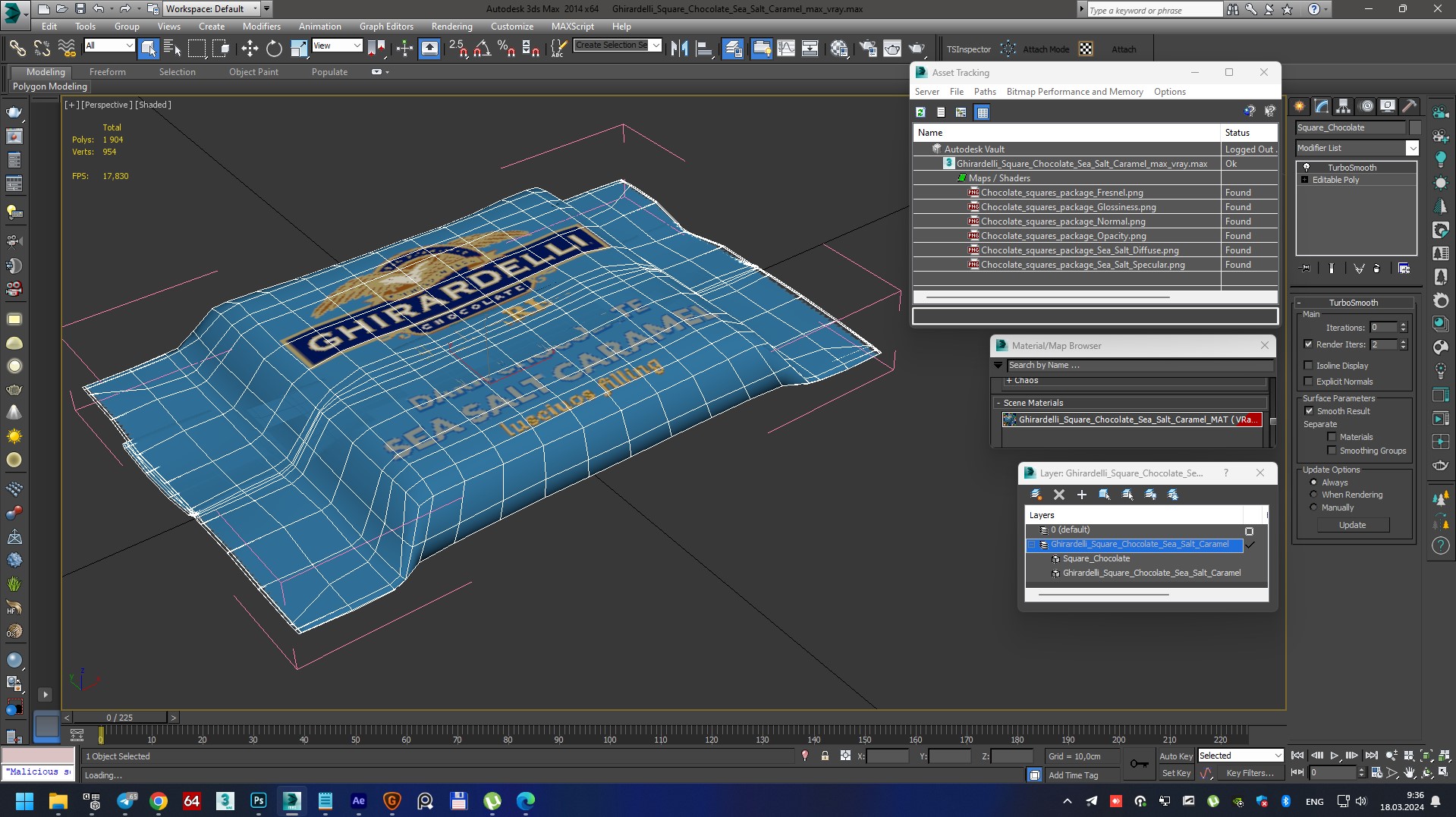Image resolution: width=1456 pixels, height=817 pixels.
Task: Choose the Select by Name tool
Action: click(x=172, y=49)
